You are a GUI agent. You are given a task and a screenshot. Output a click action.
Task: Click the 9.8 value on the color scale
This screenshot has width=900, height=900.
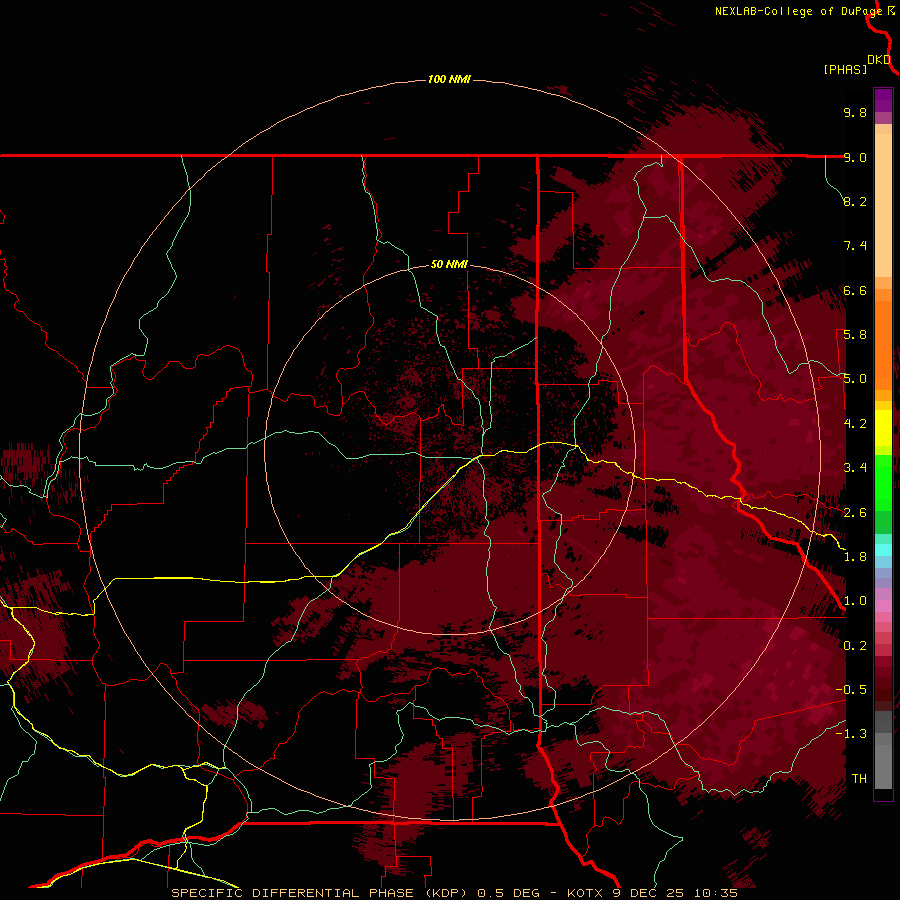855,112
